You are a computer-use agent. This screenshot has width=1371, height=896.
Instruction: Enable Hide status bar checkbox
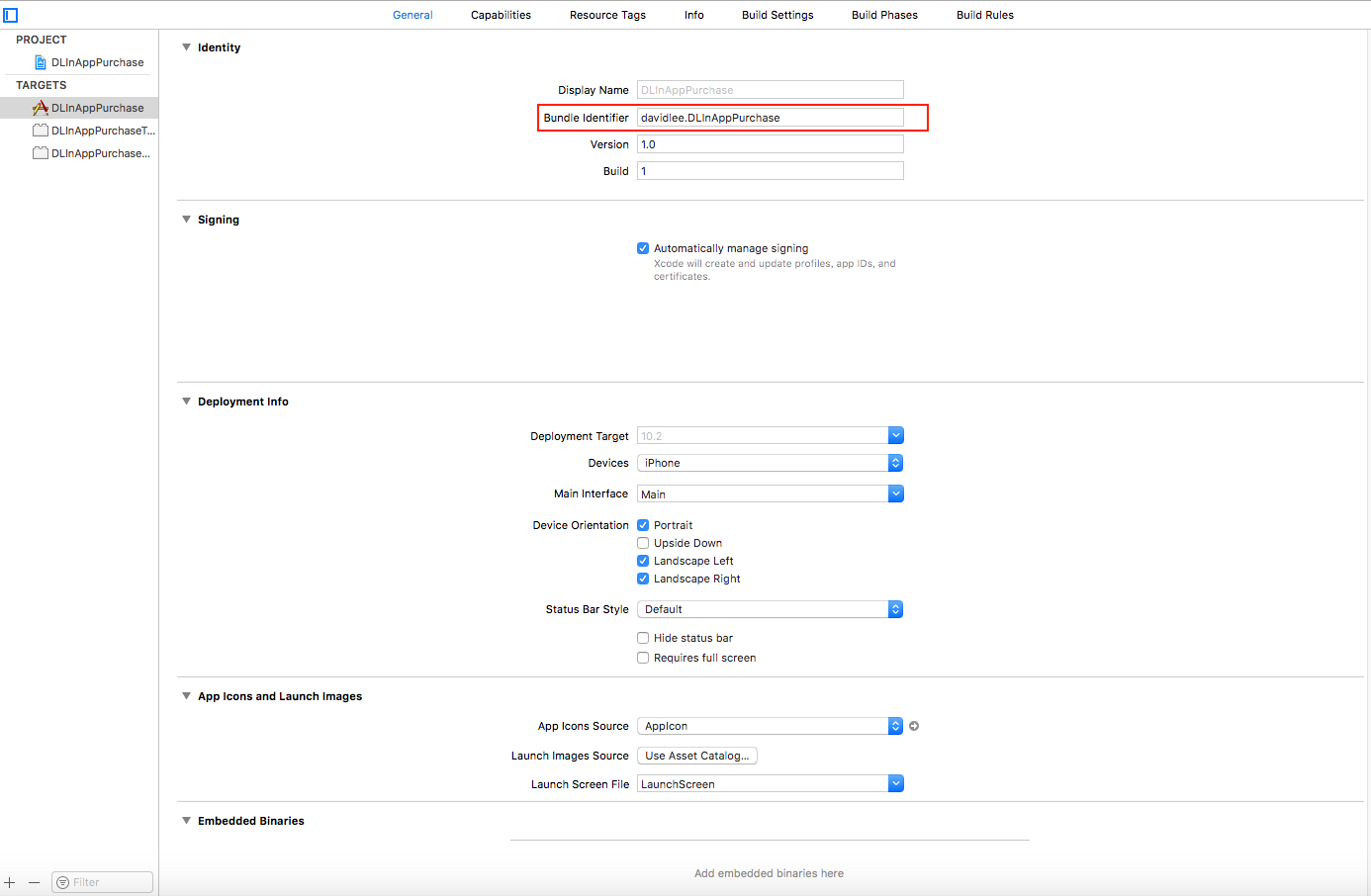click(643, 638)
